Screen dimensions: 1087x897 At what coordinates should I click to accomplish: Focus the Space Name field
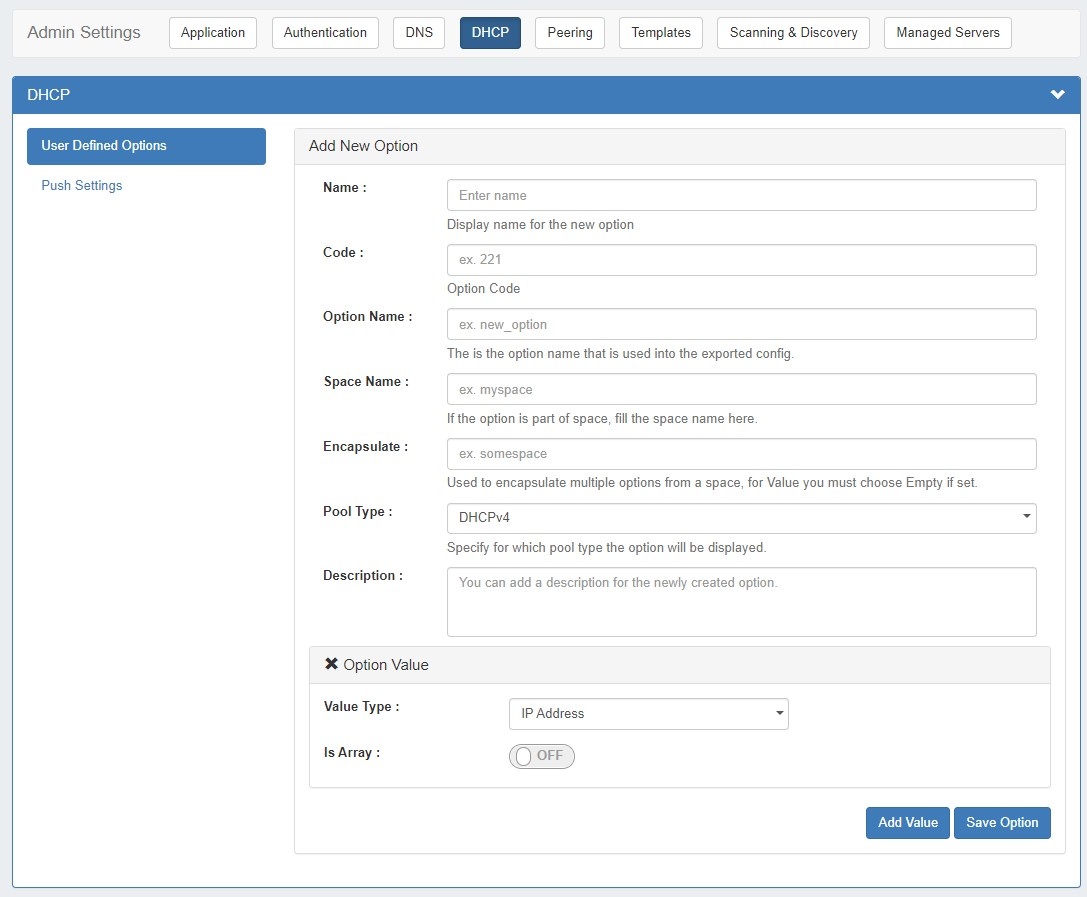741,389
